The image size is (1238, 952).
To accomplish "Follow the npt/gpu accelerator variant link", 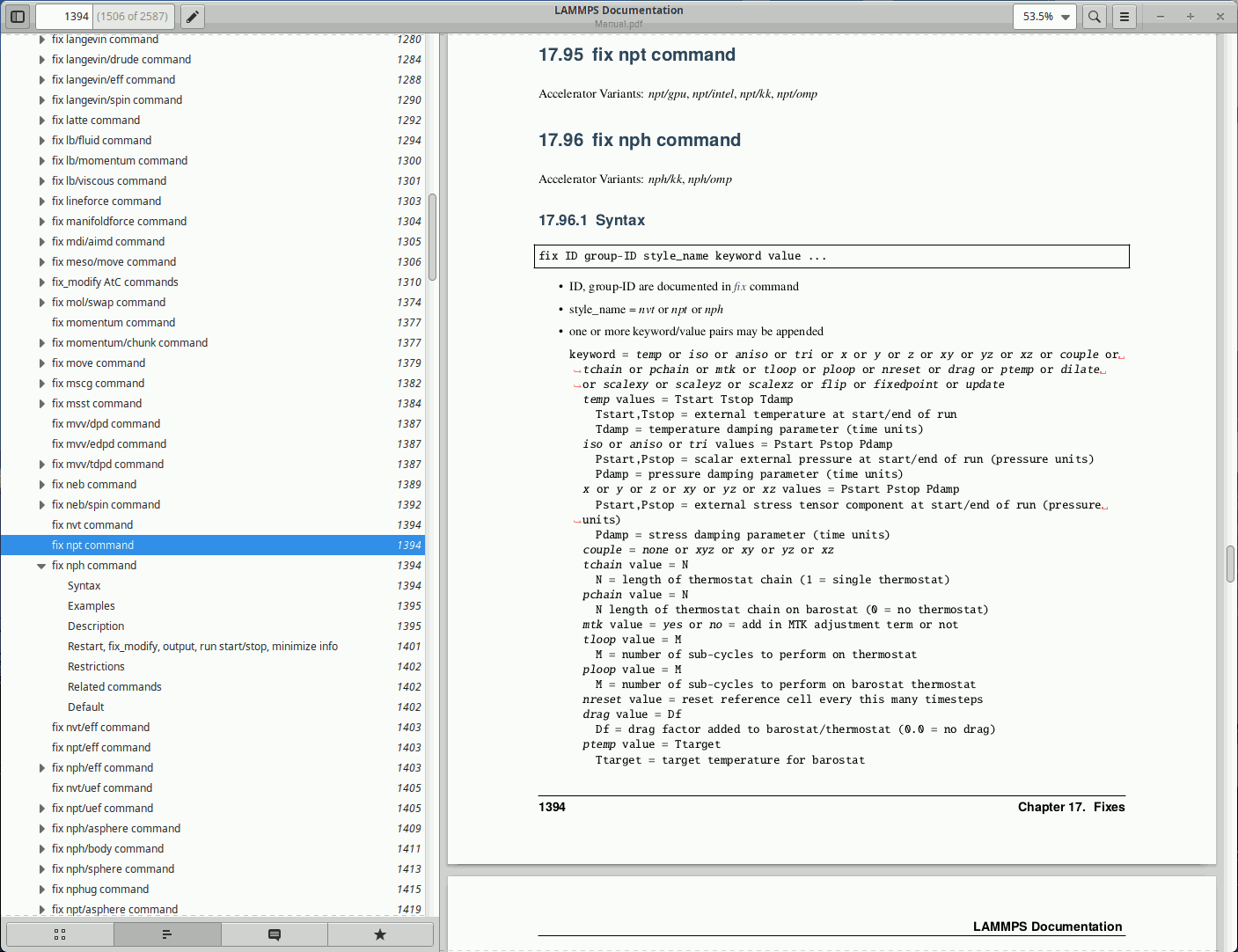I will [667, 94].
